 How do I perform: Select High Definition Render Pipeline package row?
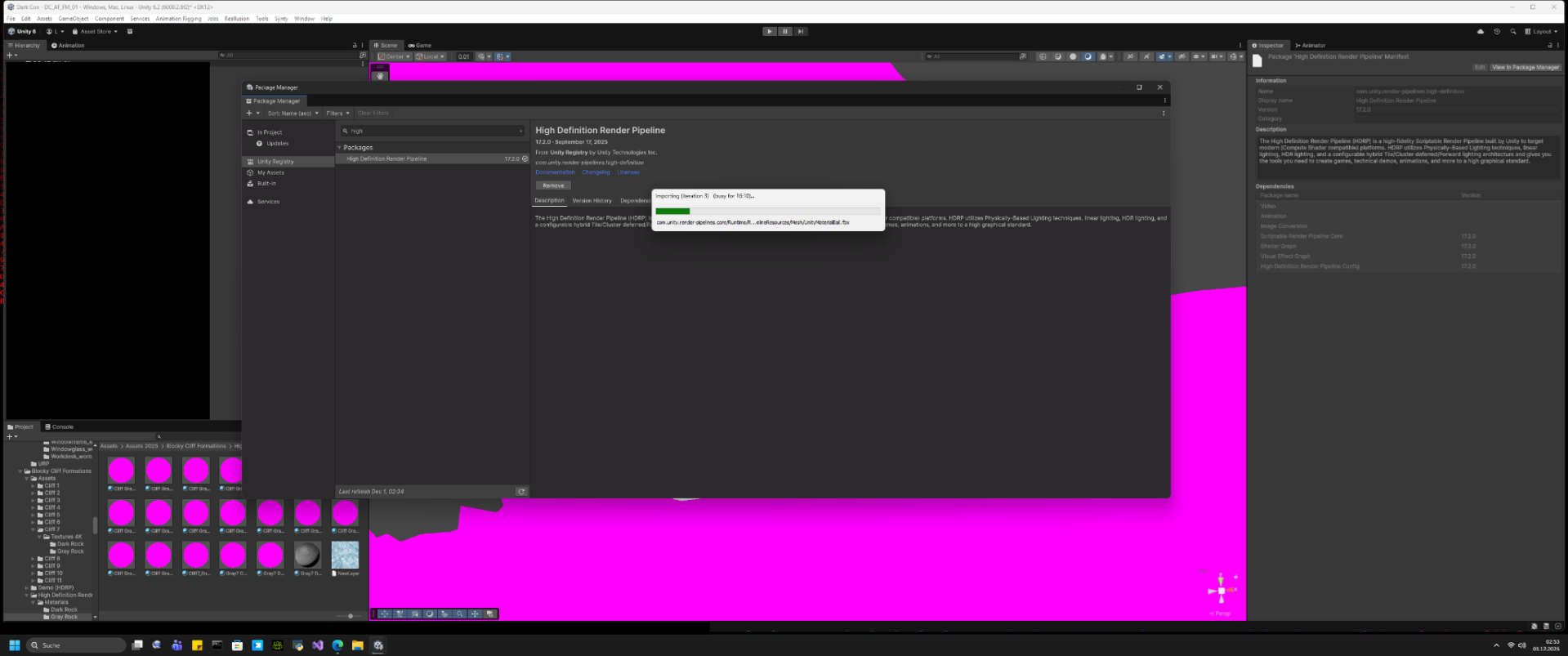tap(432, 158)
